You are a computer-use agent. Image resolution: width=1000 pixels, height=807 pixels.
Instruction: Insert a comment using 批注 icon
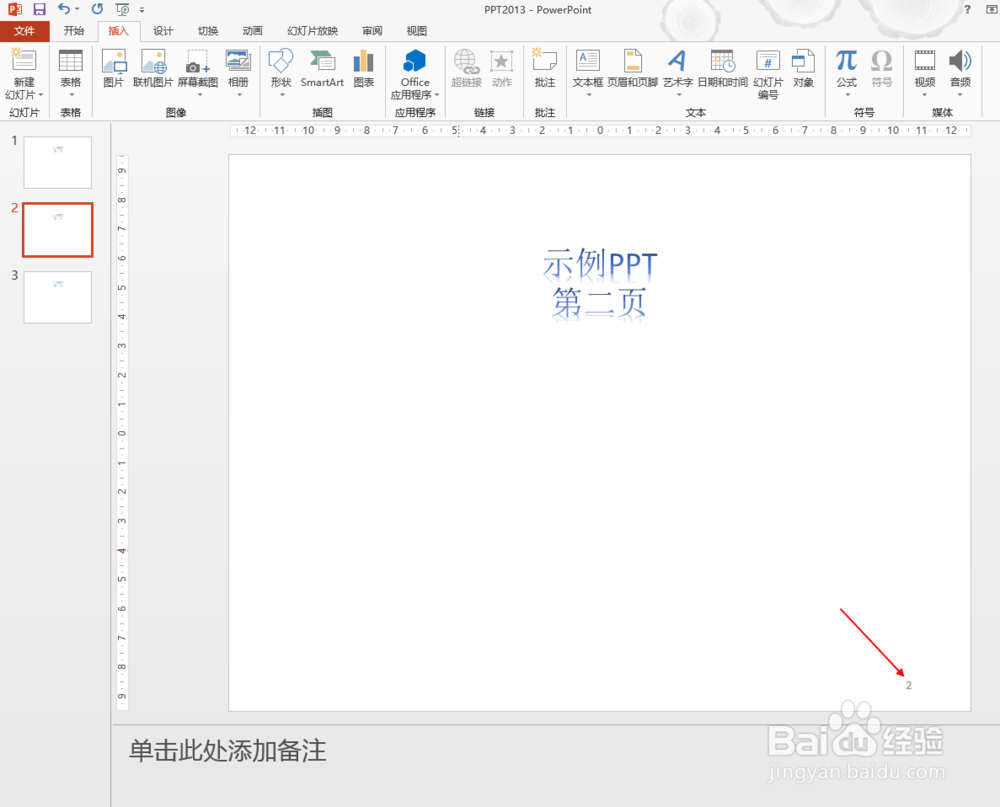tap(544, 70)
